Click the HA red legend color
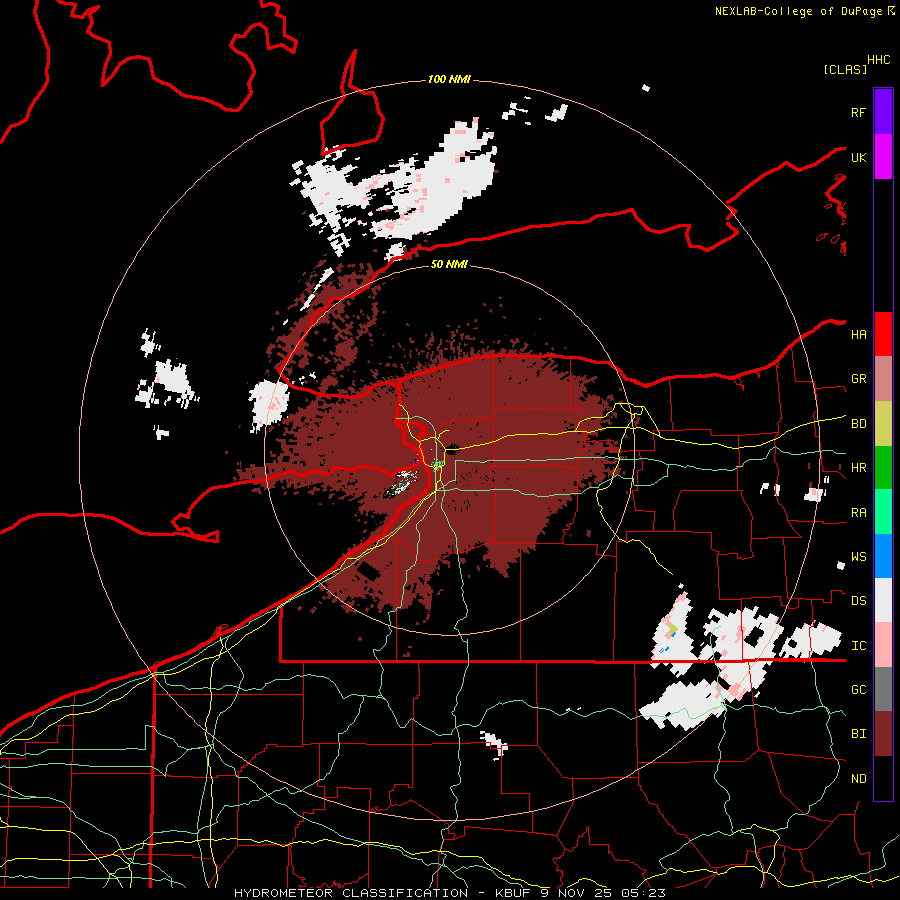The height and width of the screenshot is (900, 900). 883,334
